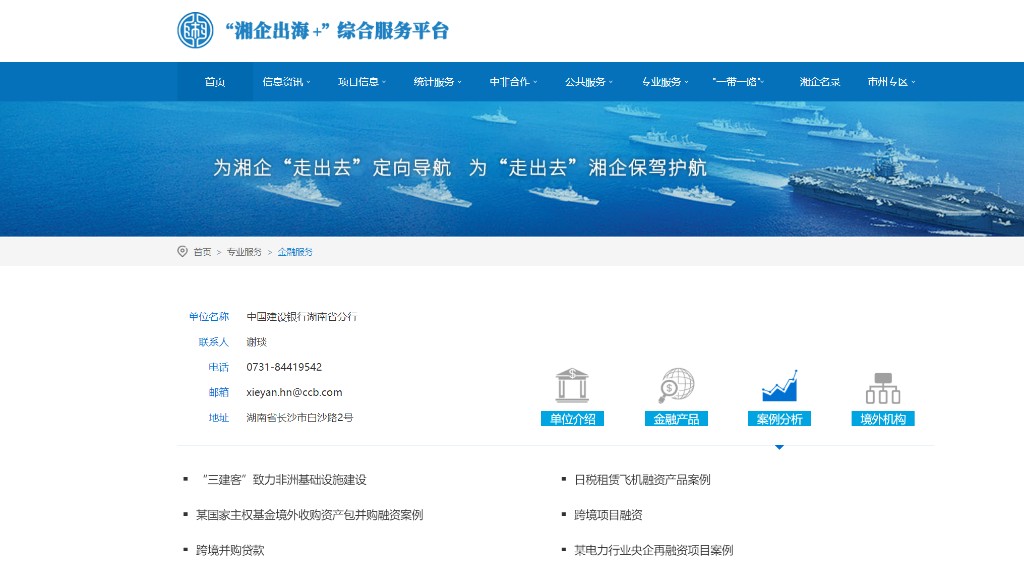1024x580 pixels.
Task: Click the platform logo emblem
Action: [x=195, y=31]
